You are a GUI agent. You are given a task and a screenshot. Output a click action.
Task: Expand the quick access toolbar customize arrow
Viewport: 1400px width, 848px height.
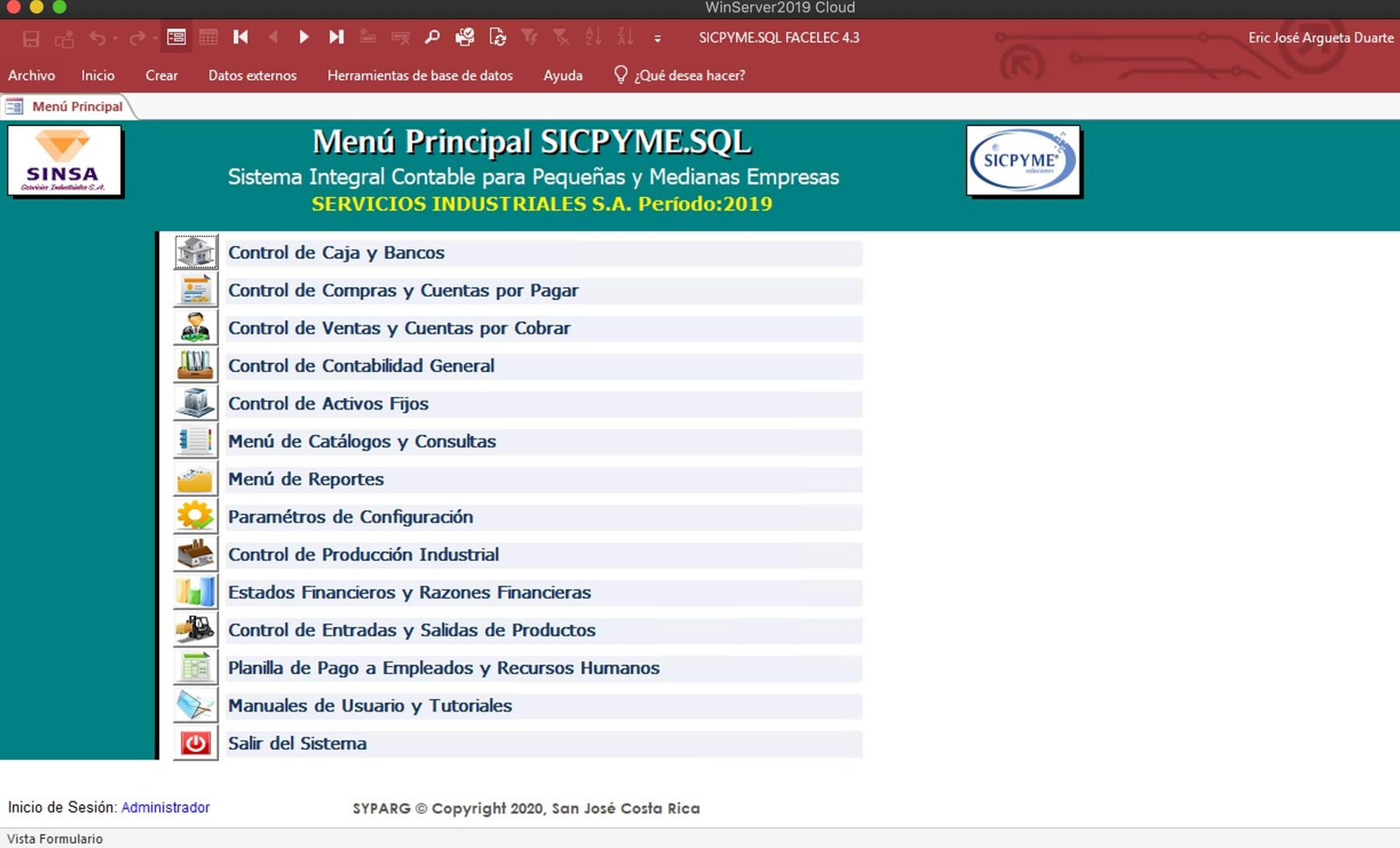pos(657,39)
